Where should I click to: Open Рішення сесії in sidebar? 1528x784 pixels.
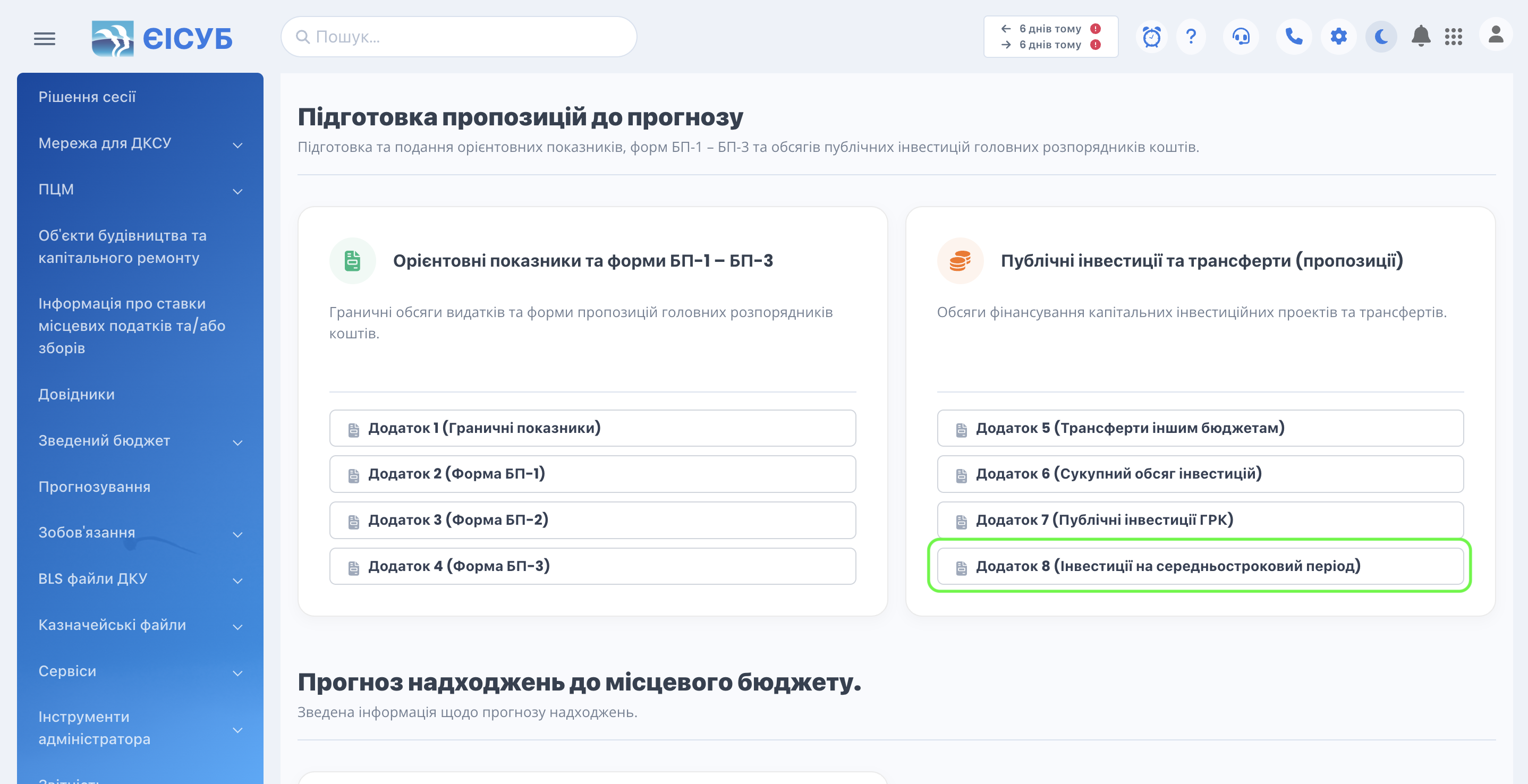(87, 97)
